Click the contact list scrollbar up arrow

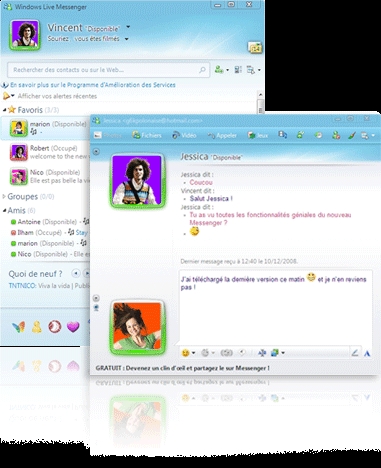261,95
